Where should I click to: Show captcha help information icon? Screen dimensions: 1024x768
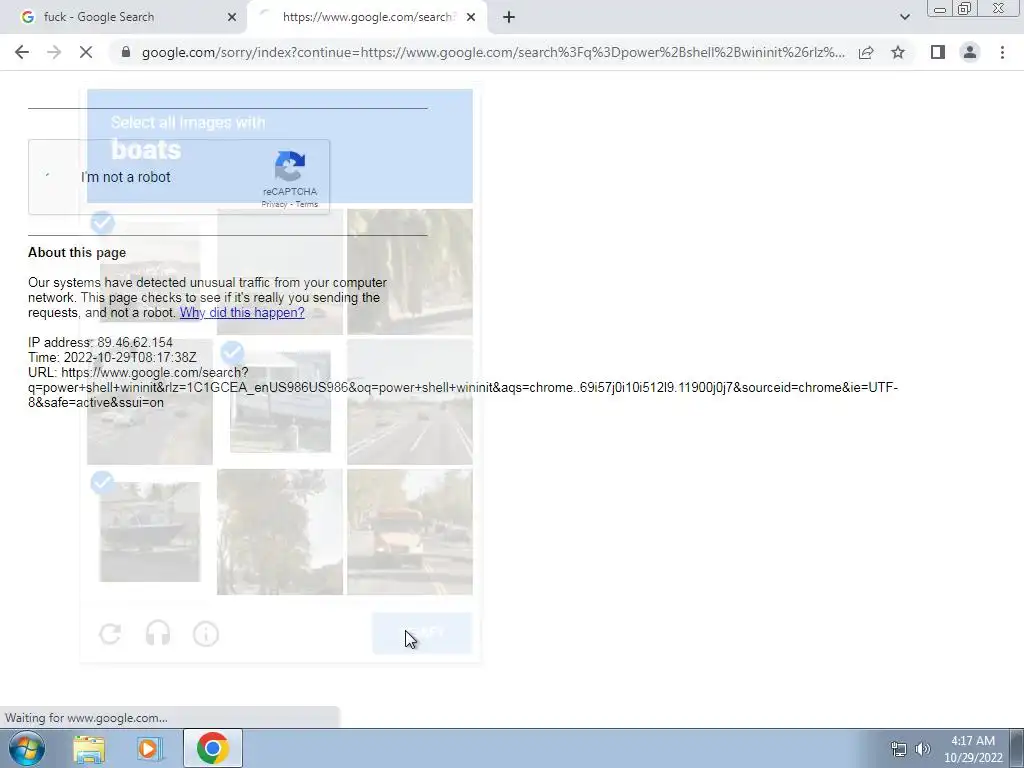(206, 633)
